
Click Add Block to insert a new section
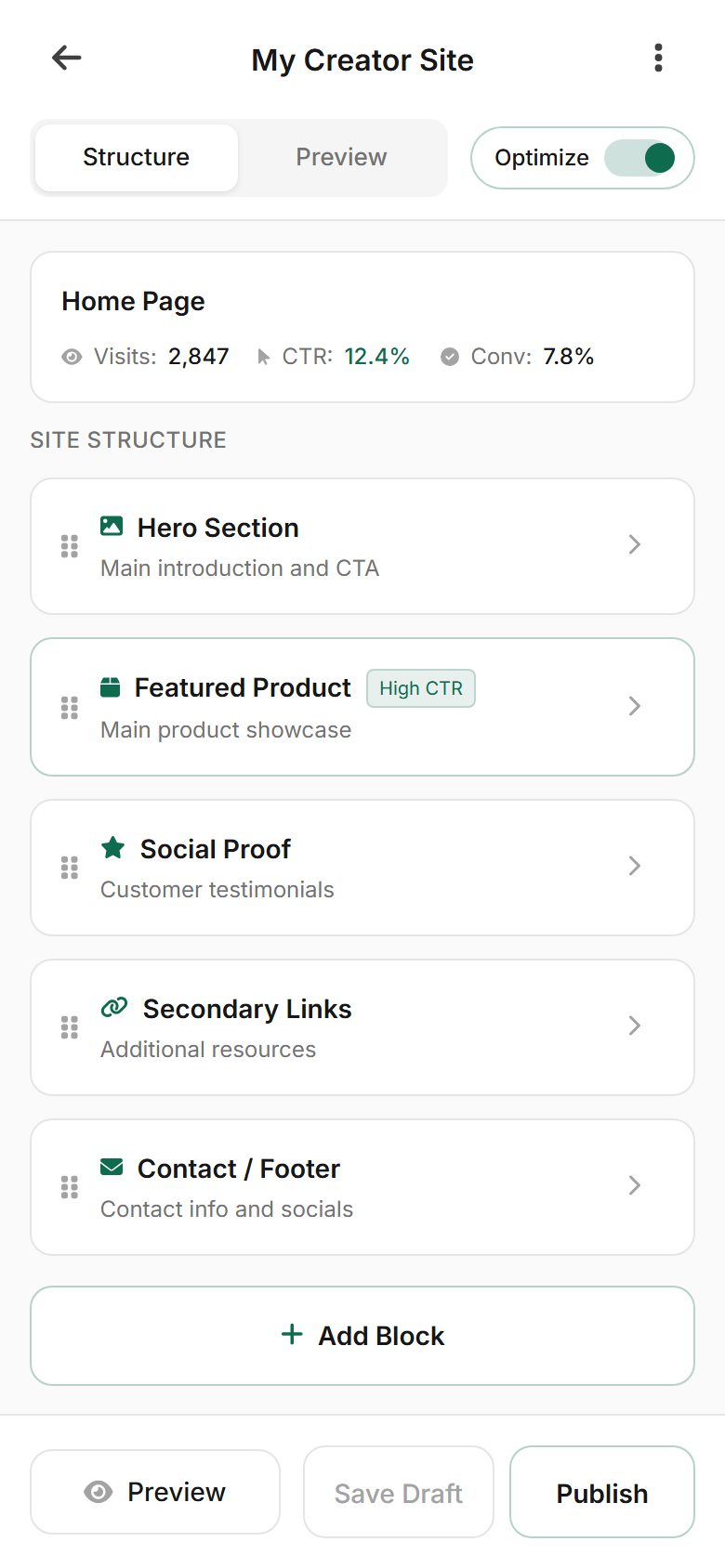(x=362, y=1335)
